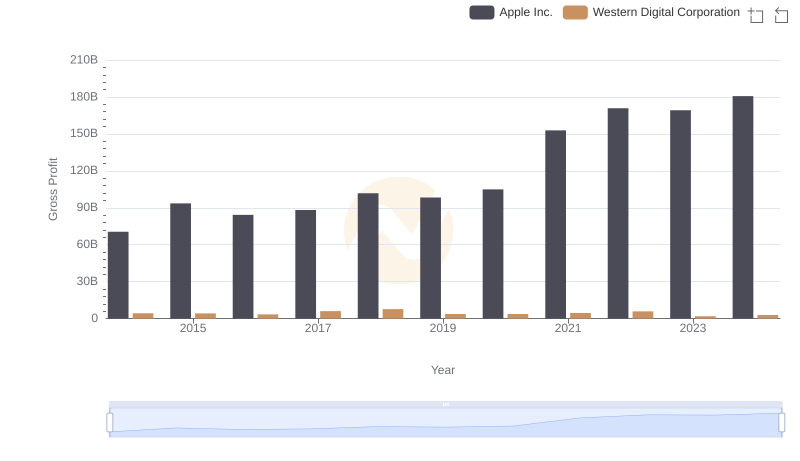Click the zoom reset restore icon
The width and height of the screenshot is (800, 461).
[x=781, y=15]
